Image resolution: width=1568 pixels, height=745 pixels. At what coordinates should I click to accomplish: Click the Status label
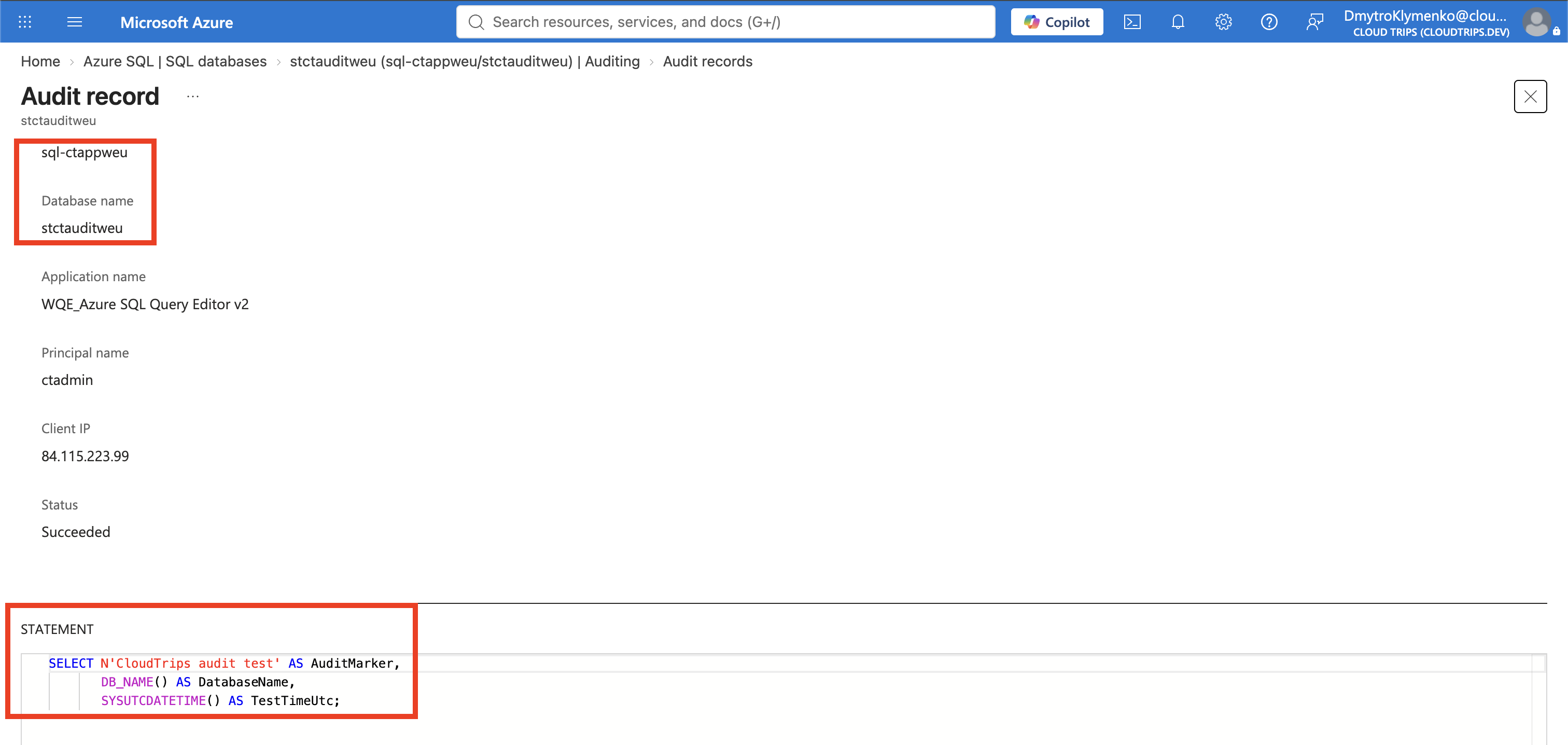point(60,504)
